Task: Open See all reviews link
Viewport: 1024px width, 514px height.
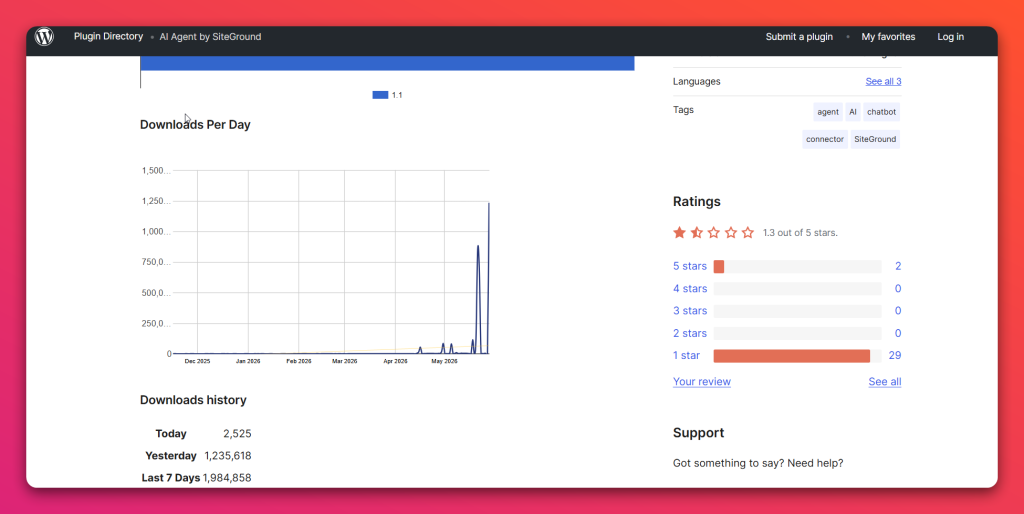Action: point(884,381)
